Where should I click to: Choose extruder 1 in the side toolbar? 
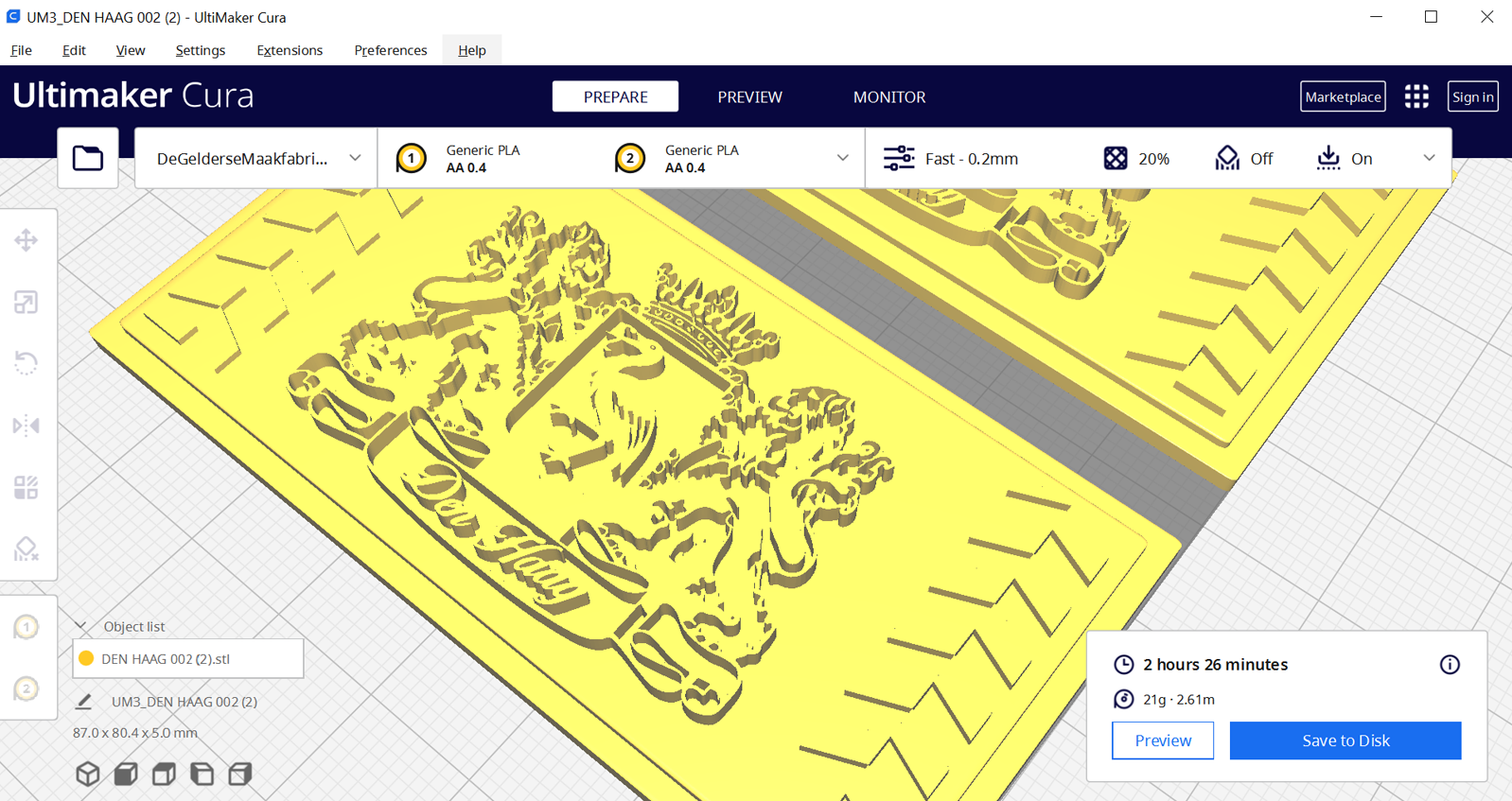[x=26, y=627]
